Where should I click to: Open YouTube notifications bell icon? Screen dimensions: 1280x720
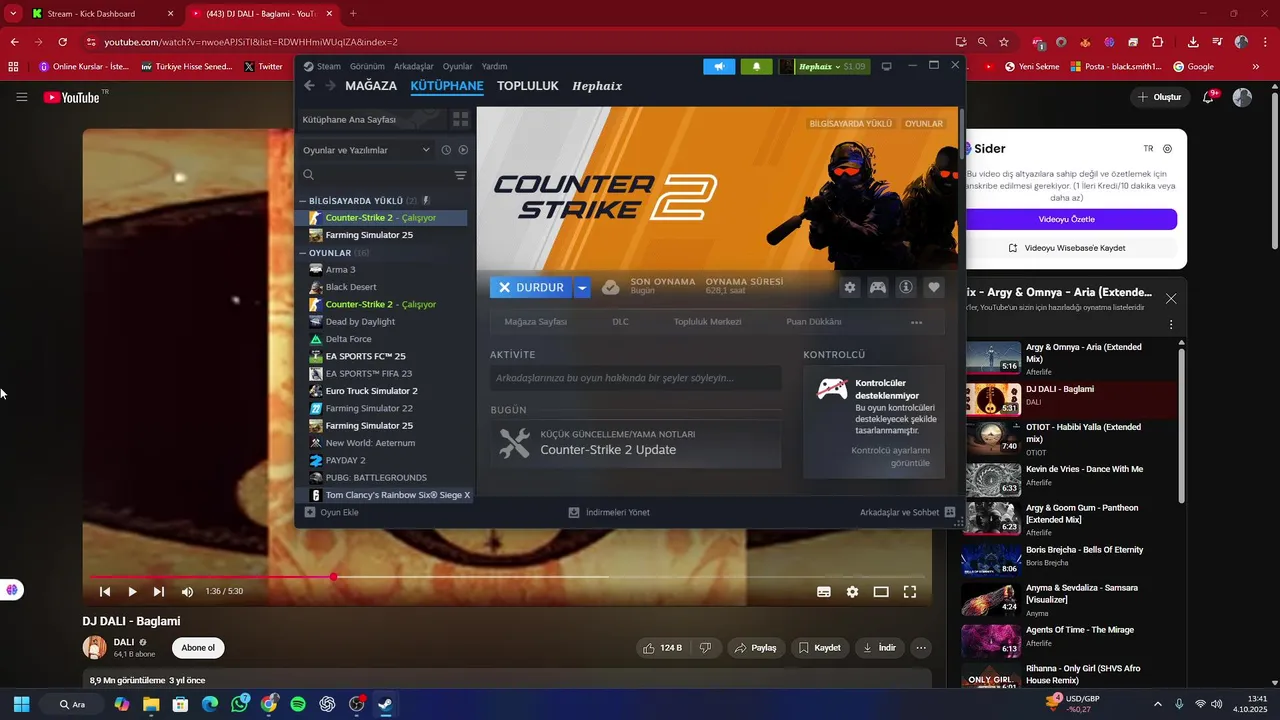1209,97
